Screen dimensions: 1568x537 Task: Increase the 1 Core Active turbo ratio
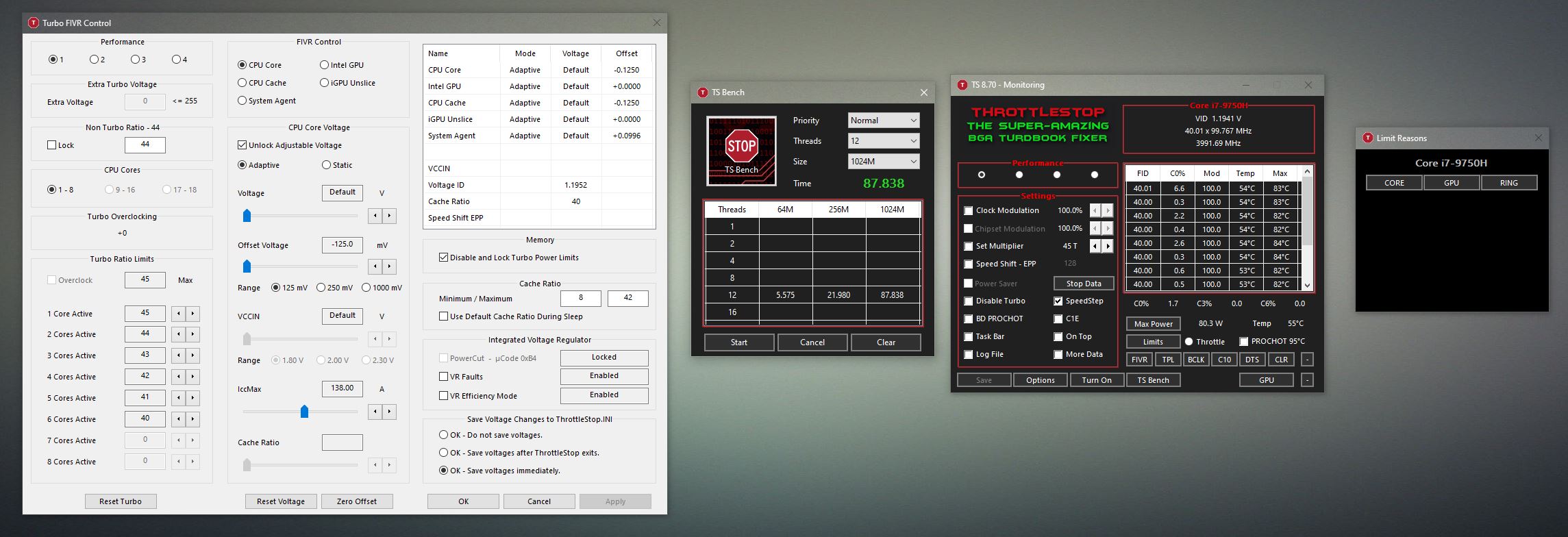tap(192, 314)
